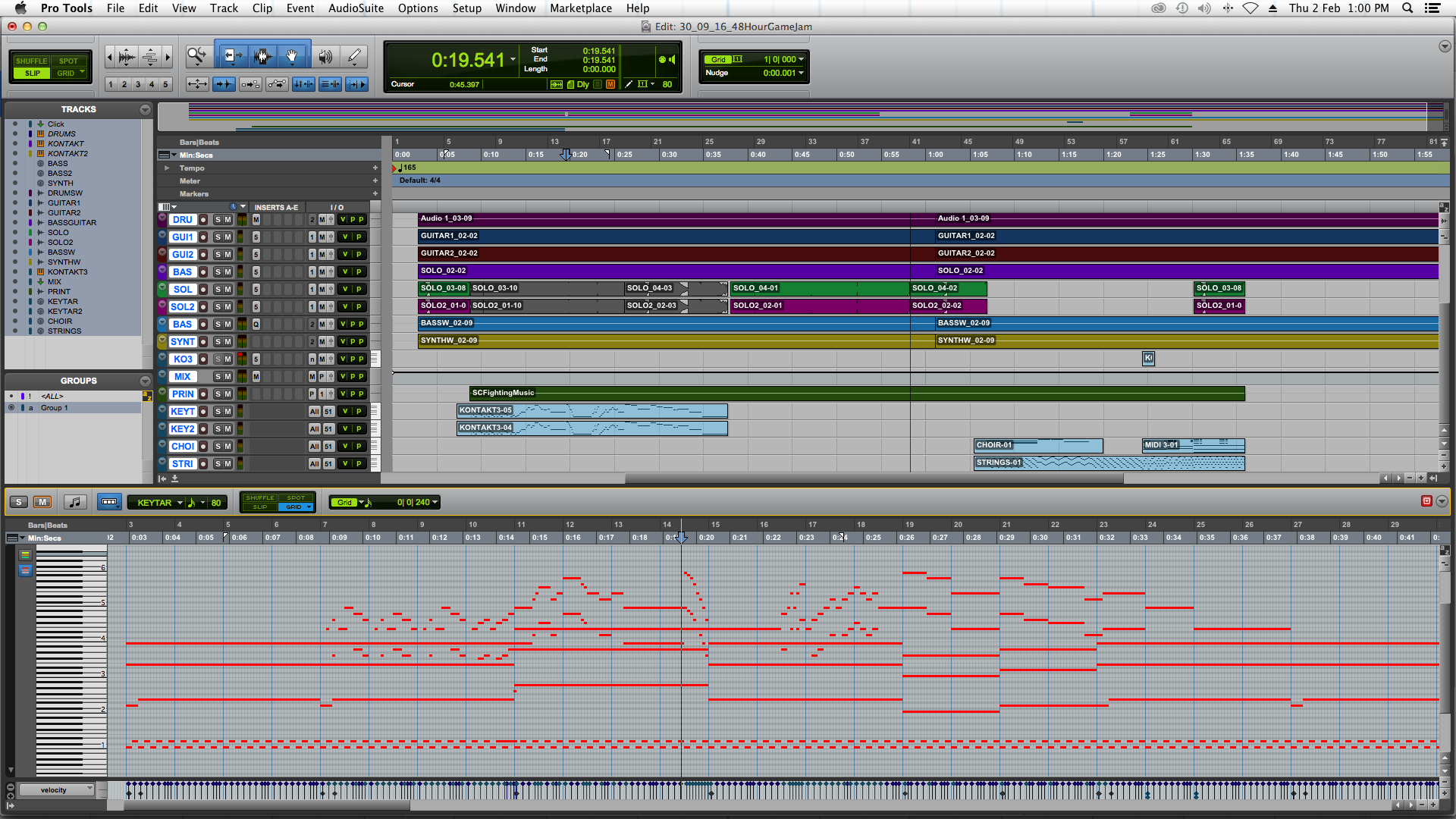Open the Clip menu
This screenshot has width=1456, height=819.
(262, 8)
